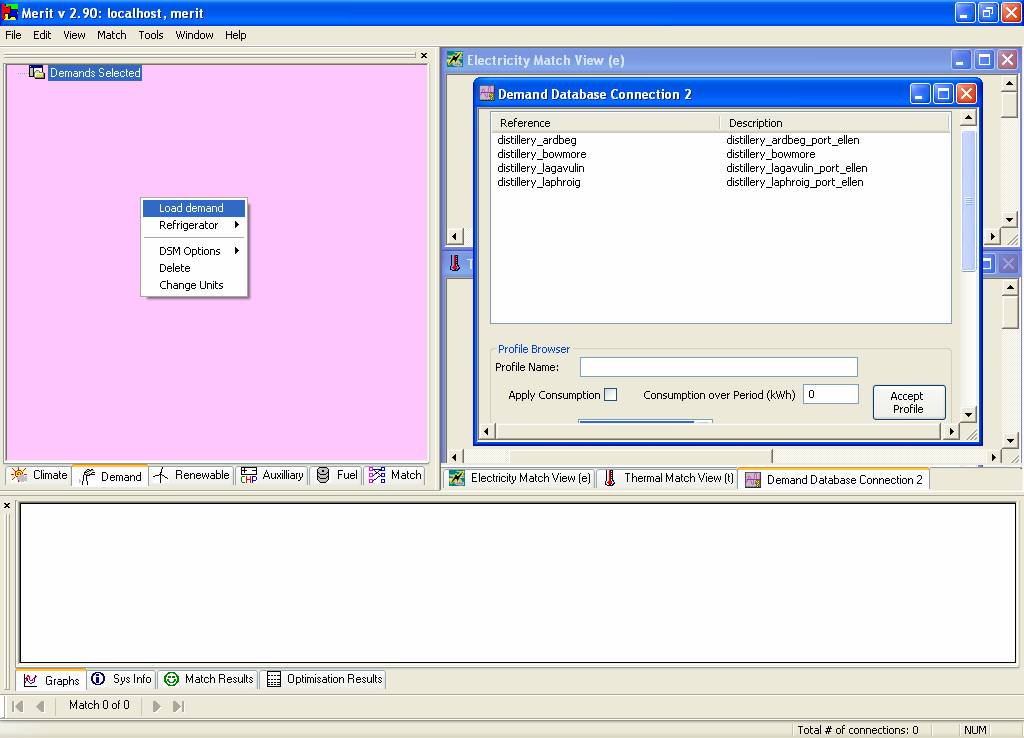
Task: Click the Match tab icon
Action: (x=377, y=476)
